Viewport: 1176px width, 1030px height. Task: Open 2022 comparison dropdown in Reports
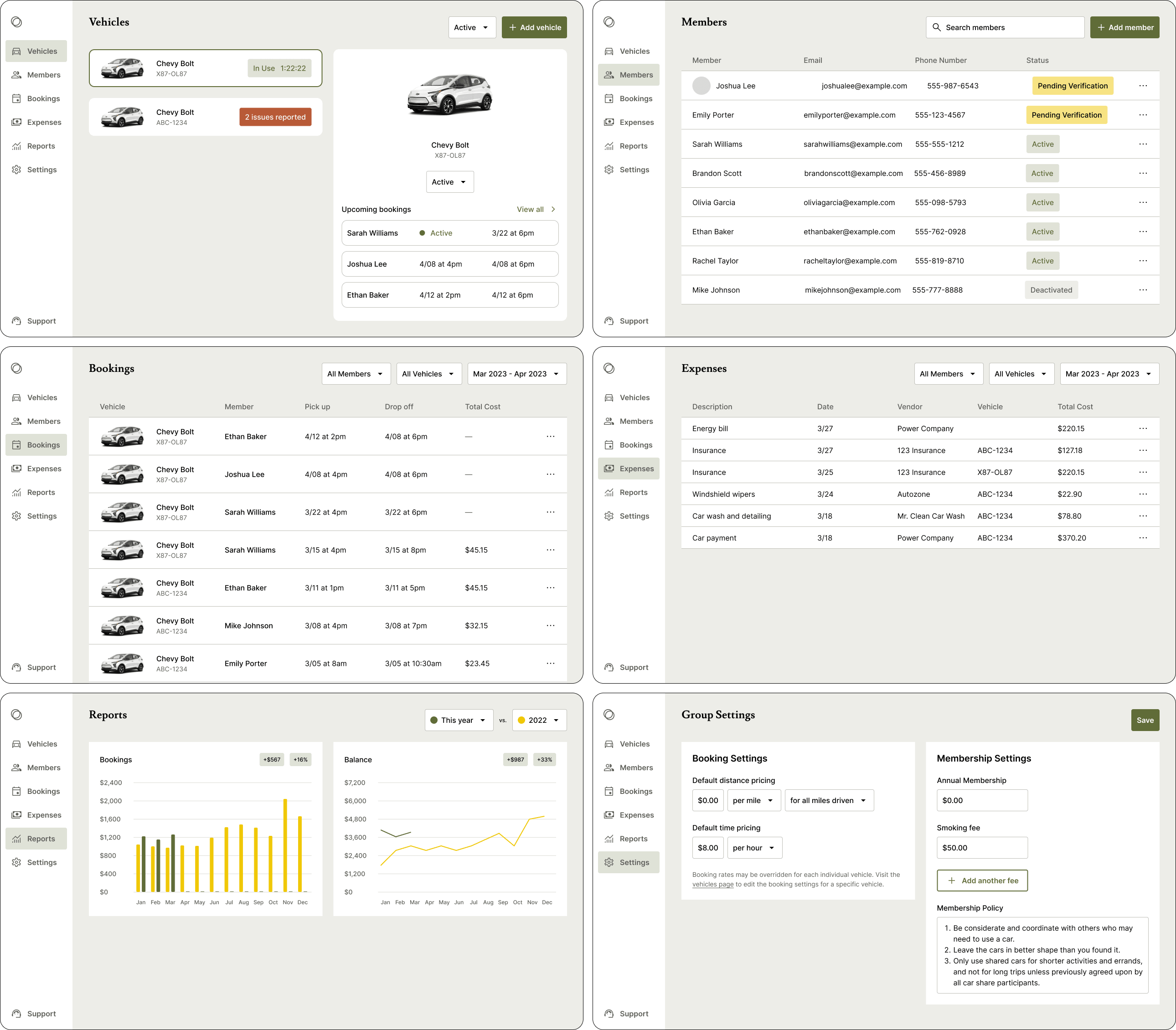[x=539, y=720]
